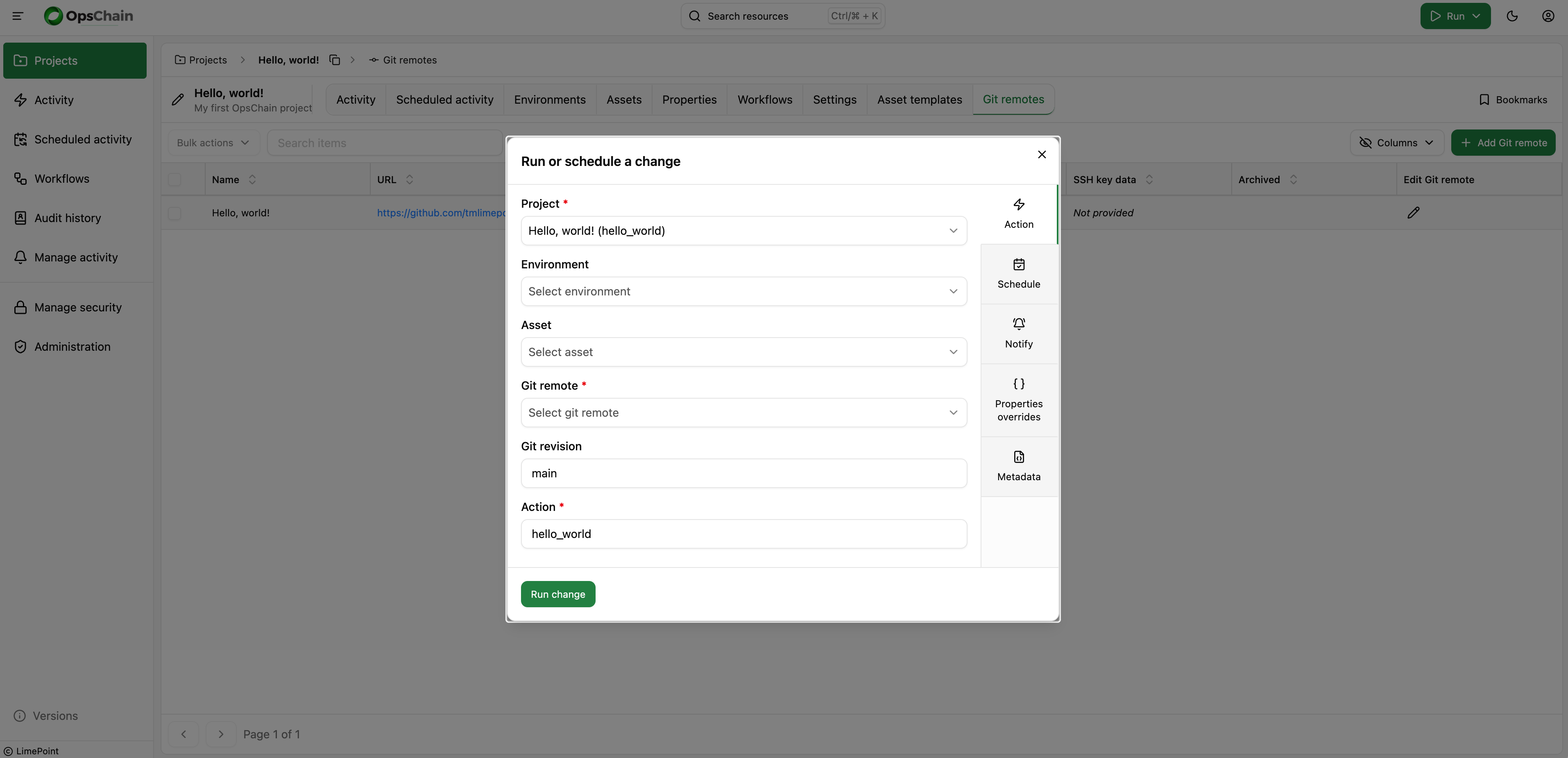Expand the Run menu in header
The height and width of the screenshot is (758, 1568).
pyautogui.click(x=1455, y=16)
